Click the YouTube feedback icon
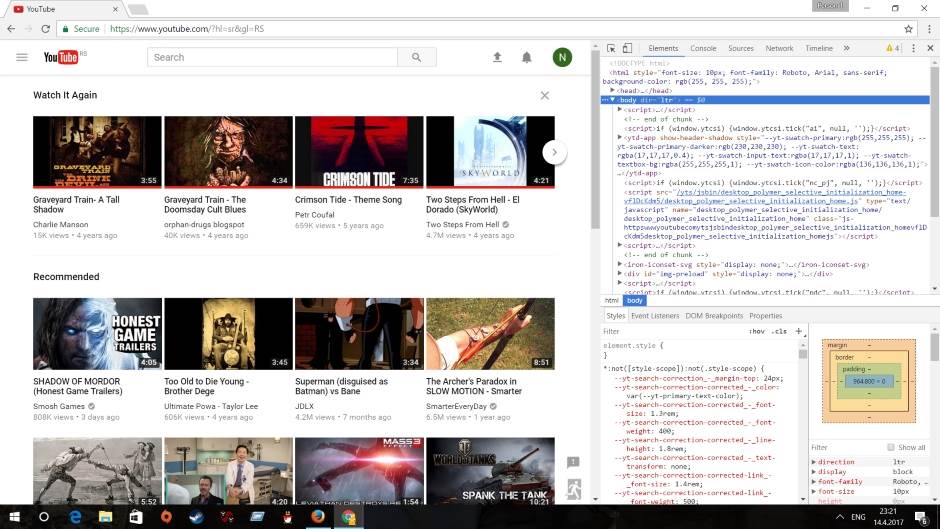The image size is (940, 529). point(573,462)
